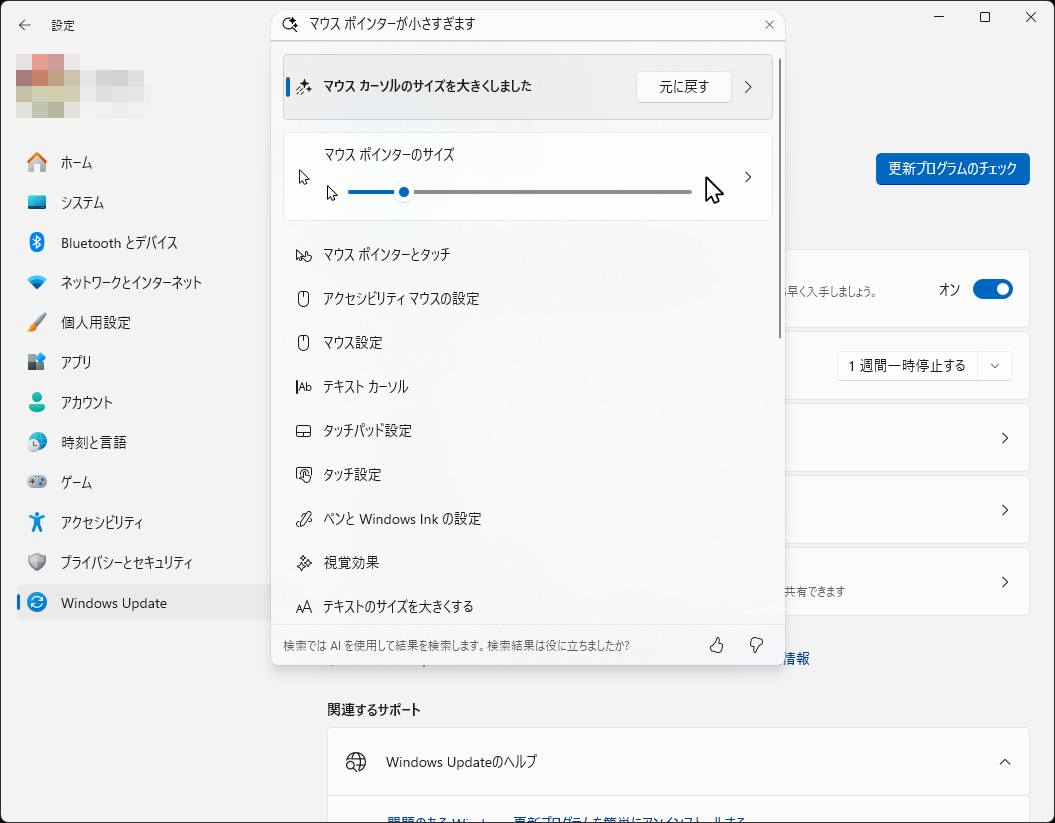Click the 更新プログラムのチェック button
1055x823 pixels.
952,169
